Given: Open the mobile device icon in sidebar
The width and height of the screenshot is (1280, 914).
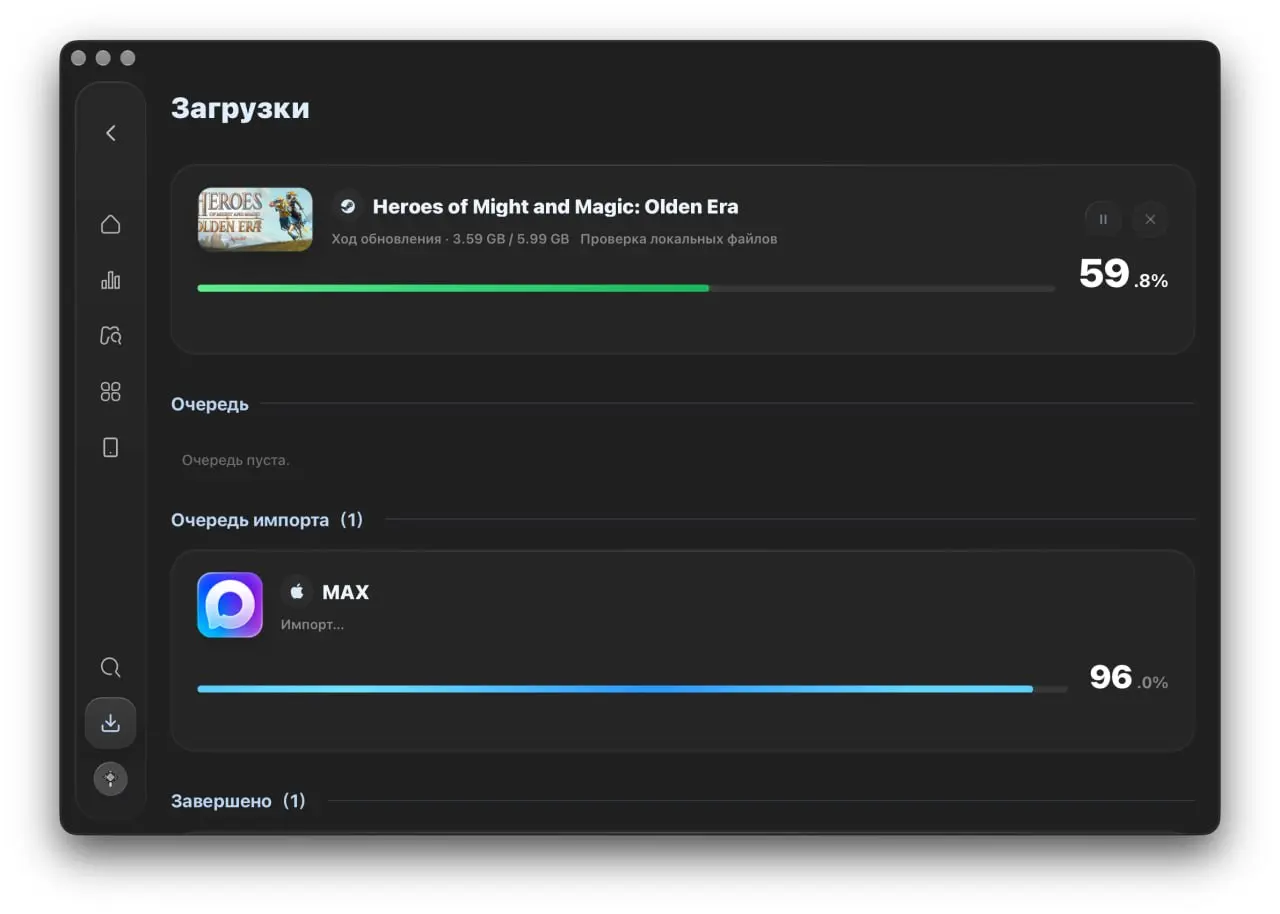Looking at the screenshot, I should point(111,447).
